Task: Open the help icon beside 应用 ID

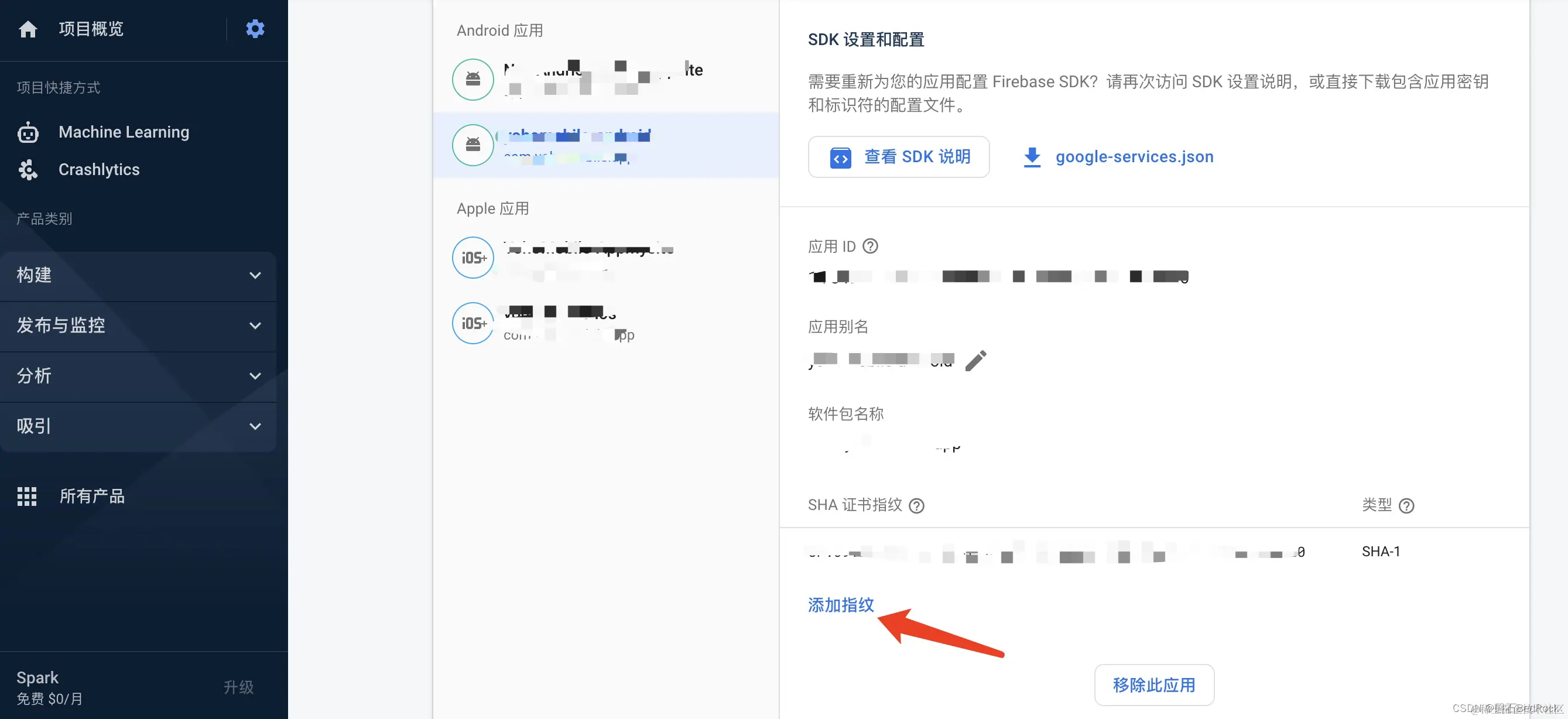Action: (871, 246)
